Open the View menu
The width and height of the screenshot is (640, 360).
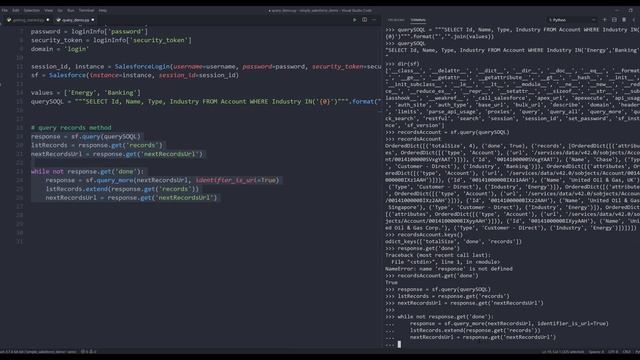[49, 10]
